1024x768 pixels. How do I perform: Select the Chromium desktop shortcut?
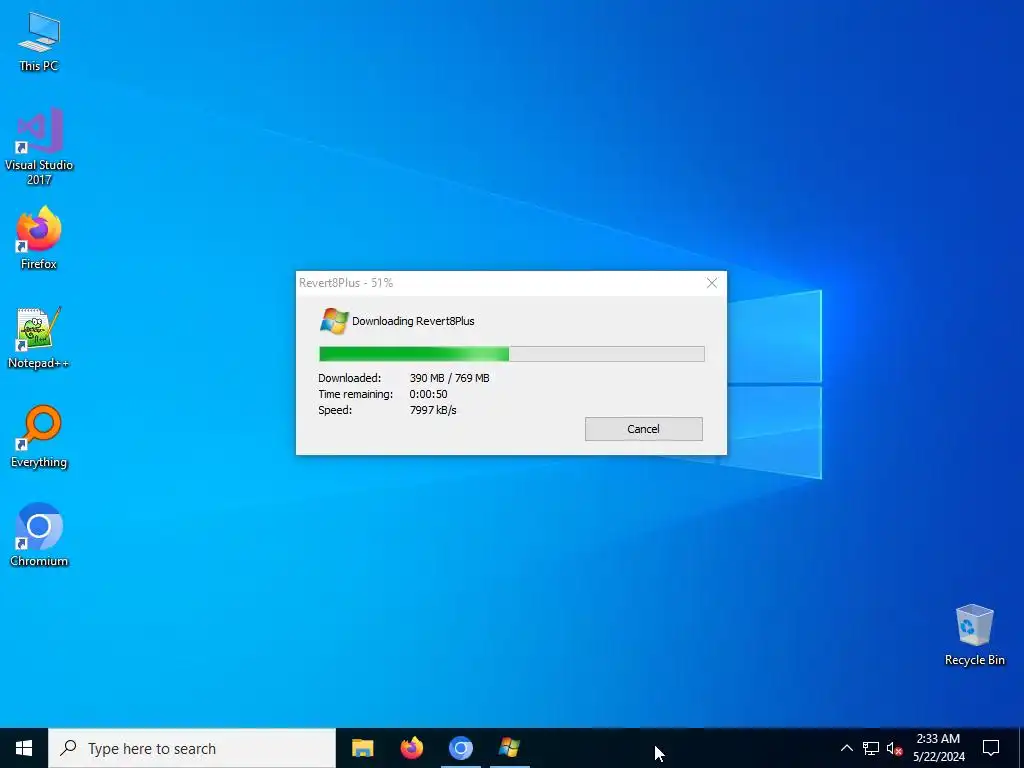[39, 536]
